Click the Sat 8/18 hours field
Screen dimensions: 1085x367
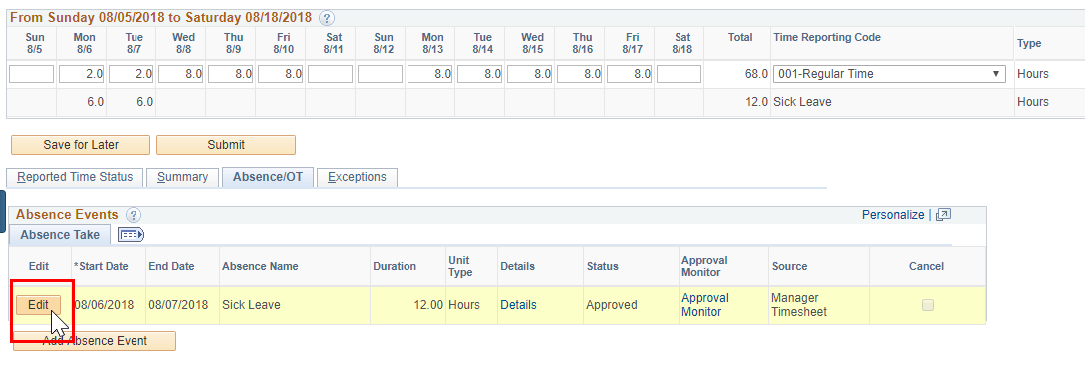pos(679,73)
